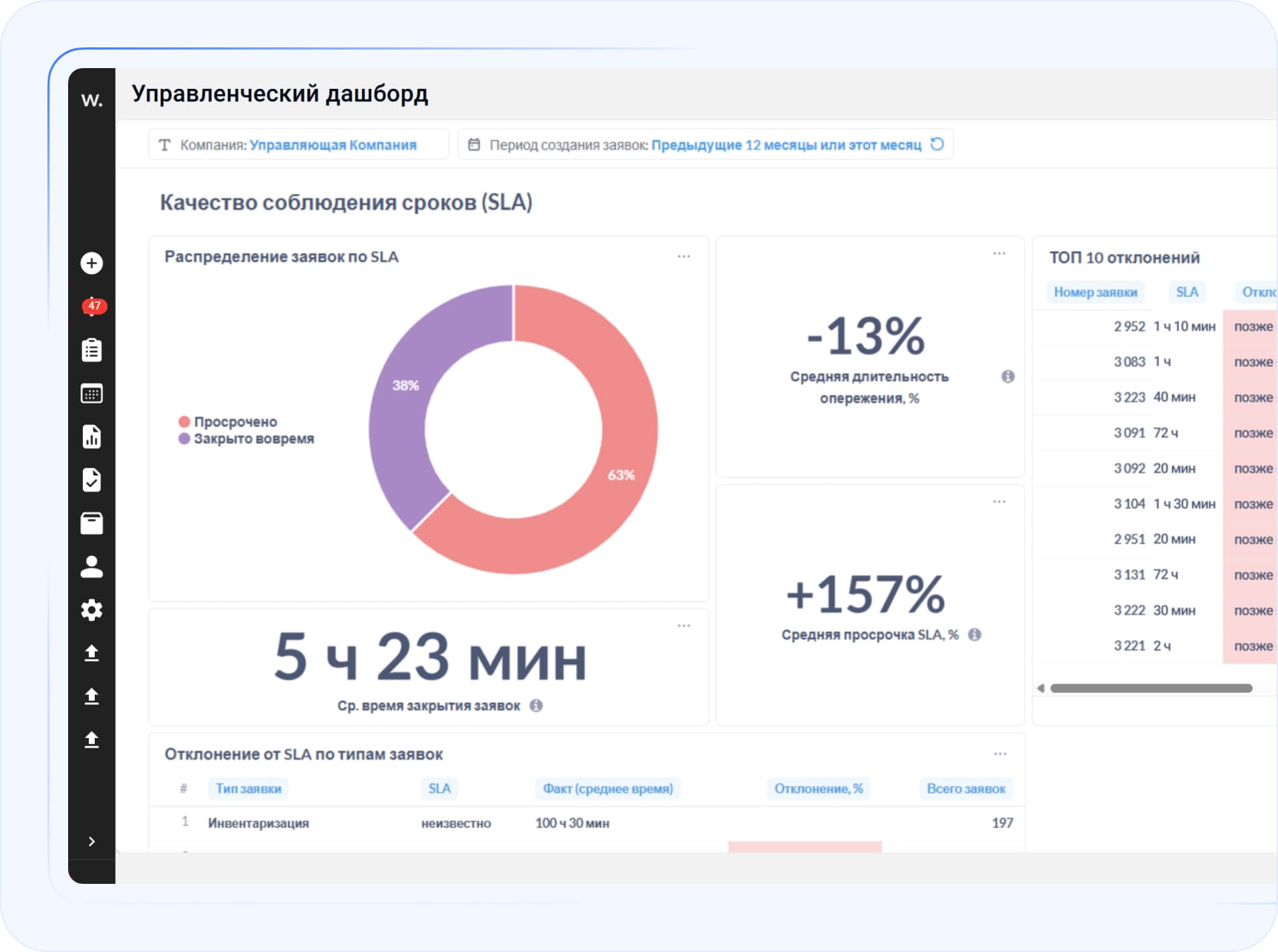Open options menu of Отклонение от SLA table
This screenshot has height=952, width=1278.
click(1000, 754)
